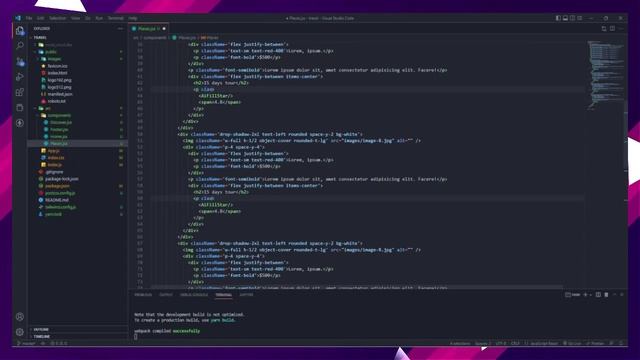Open the Selection menu

(x=58, y=18)
